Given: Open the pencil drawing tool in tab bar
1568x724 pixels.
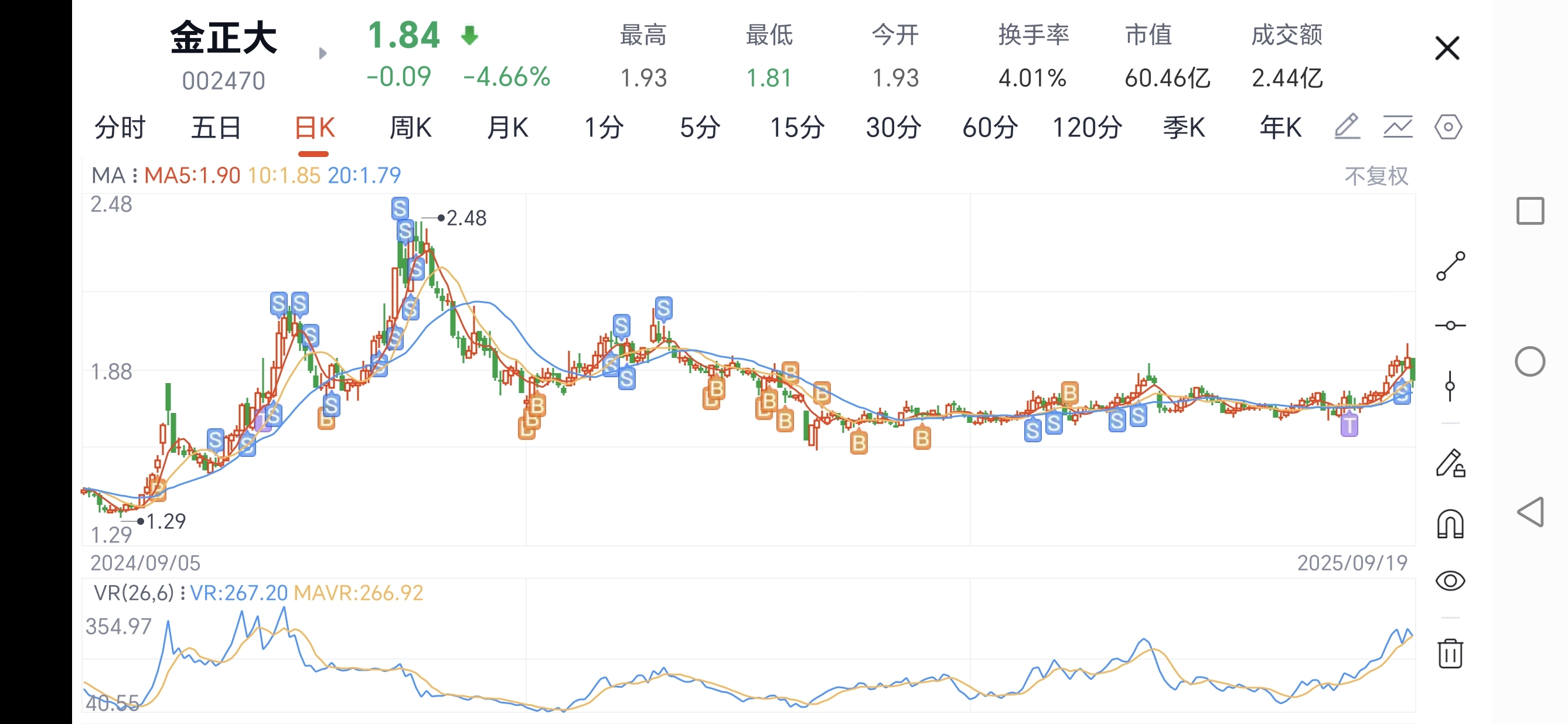Looking at the screenshot, I should coord(1347,127).
